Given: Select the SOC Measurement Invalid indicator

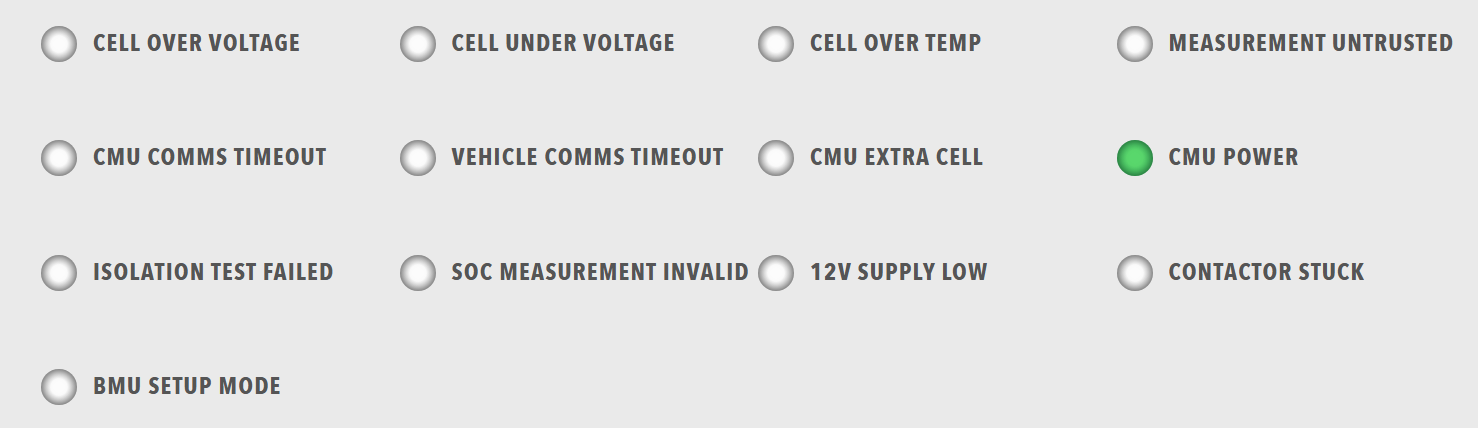Looking at the screenshot, I should pyautogui.click(x=417, y=272).
